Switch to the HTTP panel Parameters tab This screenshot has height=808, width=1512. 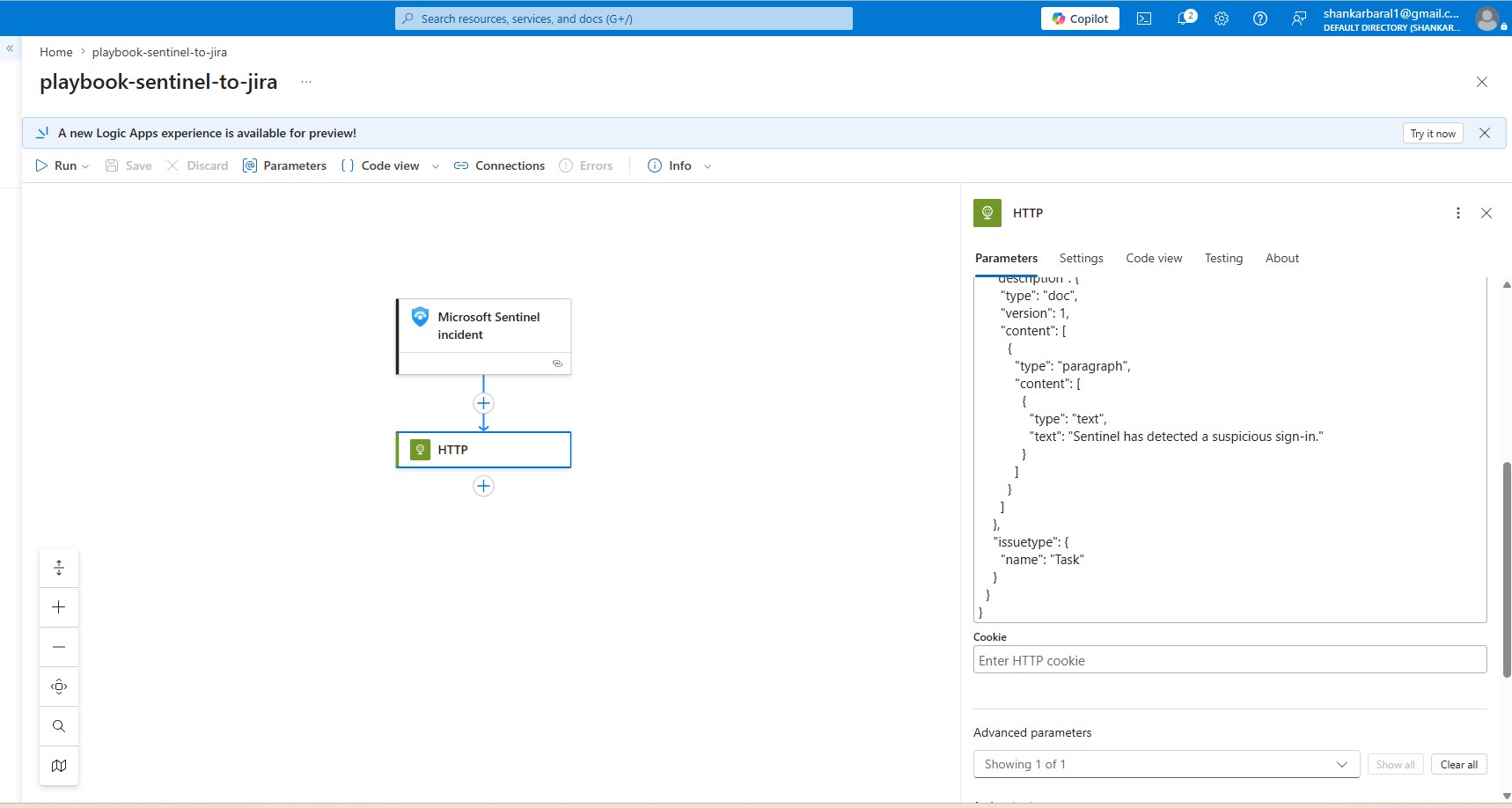[x=1006, y=258]
